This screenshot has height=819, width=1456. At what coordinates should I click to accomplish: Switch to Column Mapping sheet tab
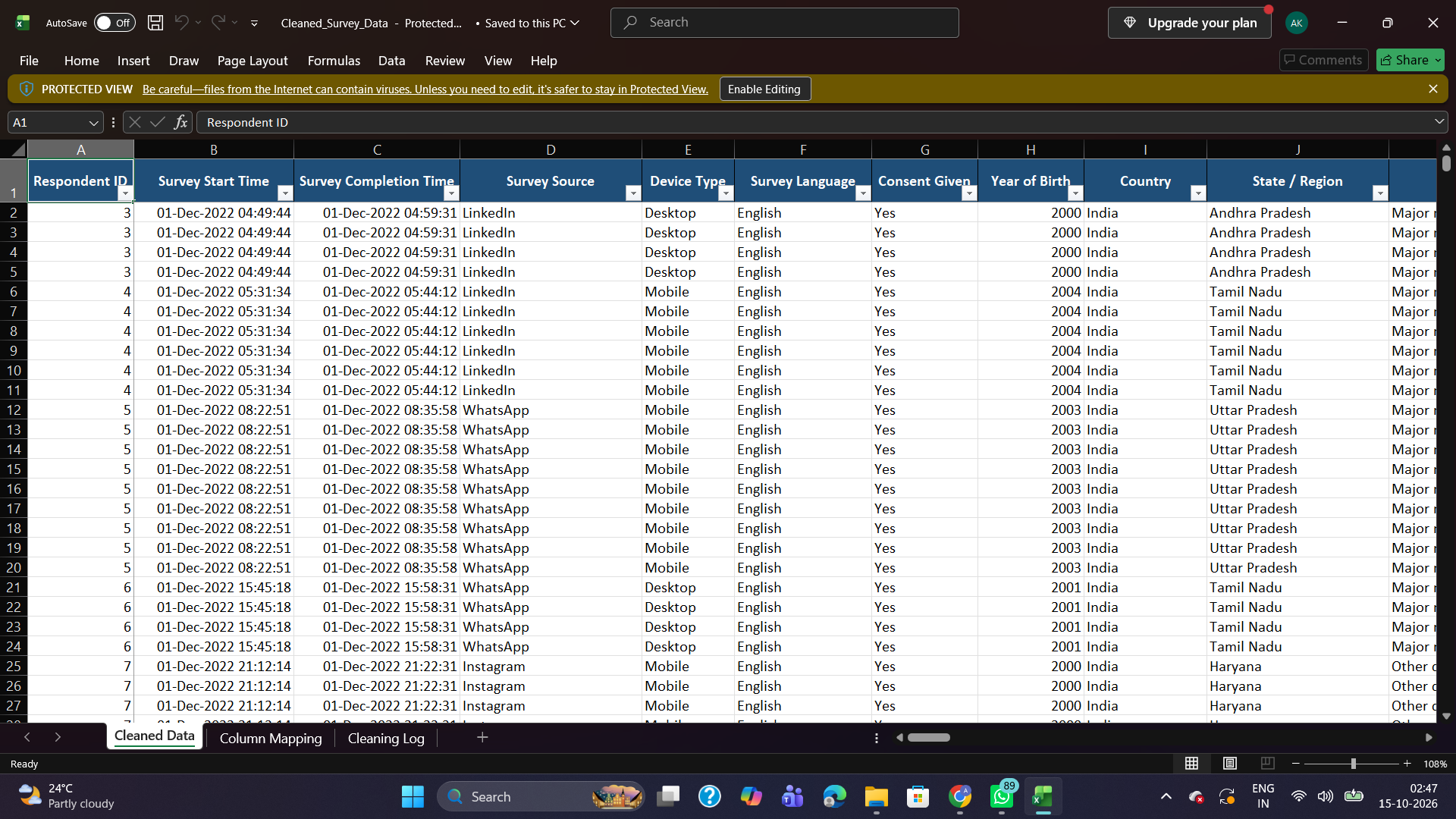pyautogui.click(x=270, y=738)
